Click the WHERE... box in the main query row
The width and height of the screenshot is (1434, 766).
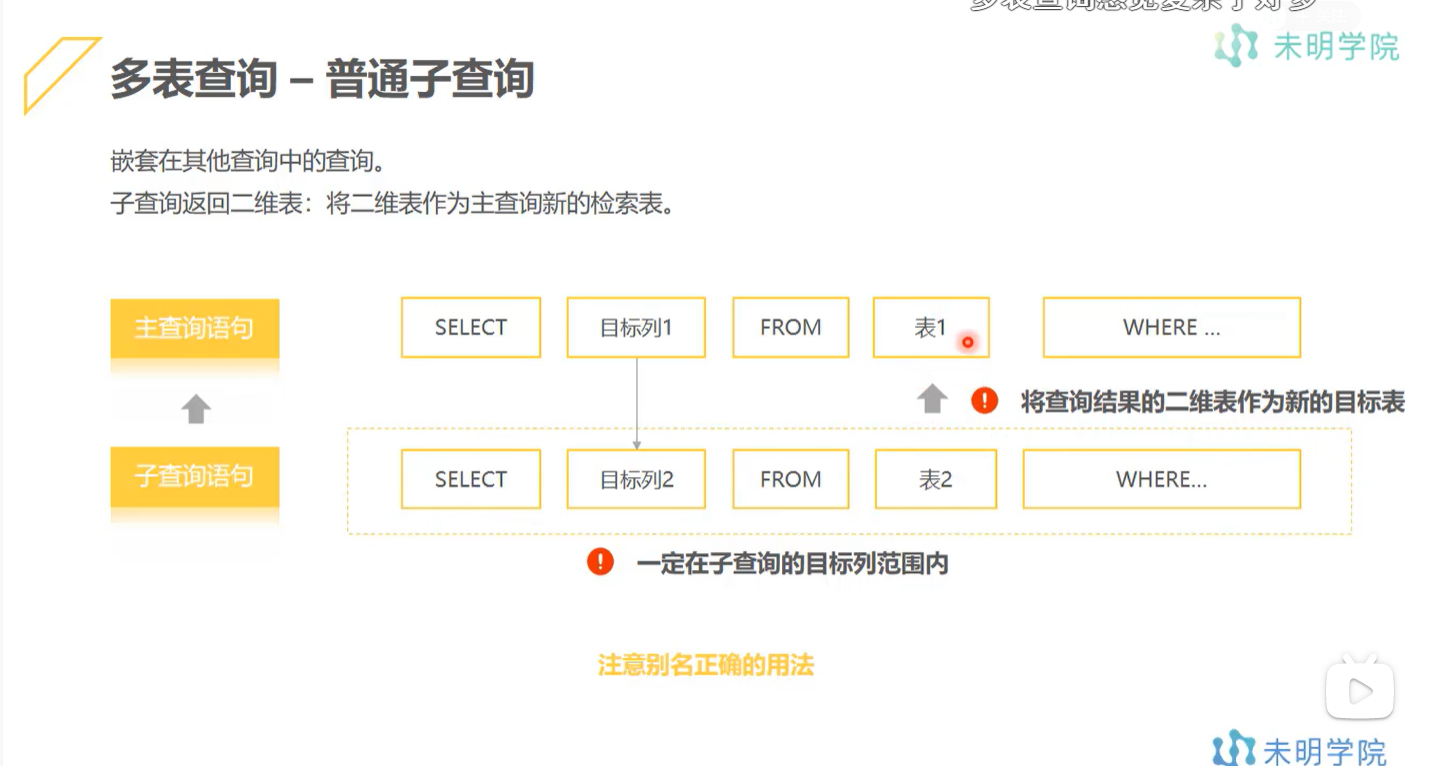1170,327
